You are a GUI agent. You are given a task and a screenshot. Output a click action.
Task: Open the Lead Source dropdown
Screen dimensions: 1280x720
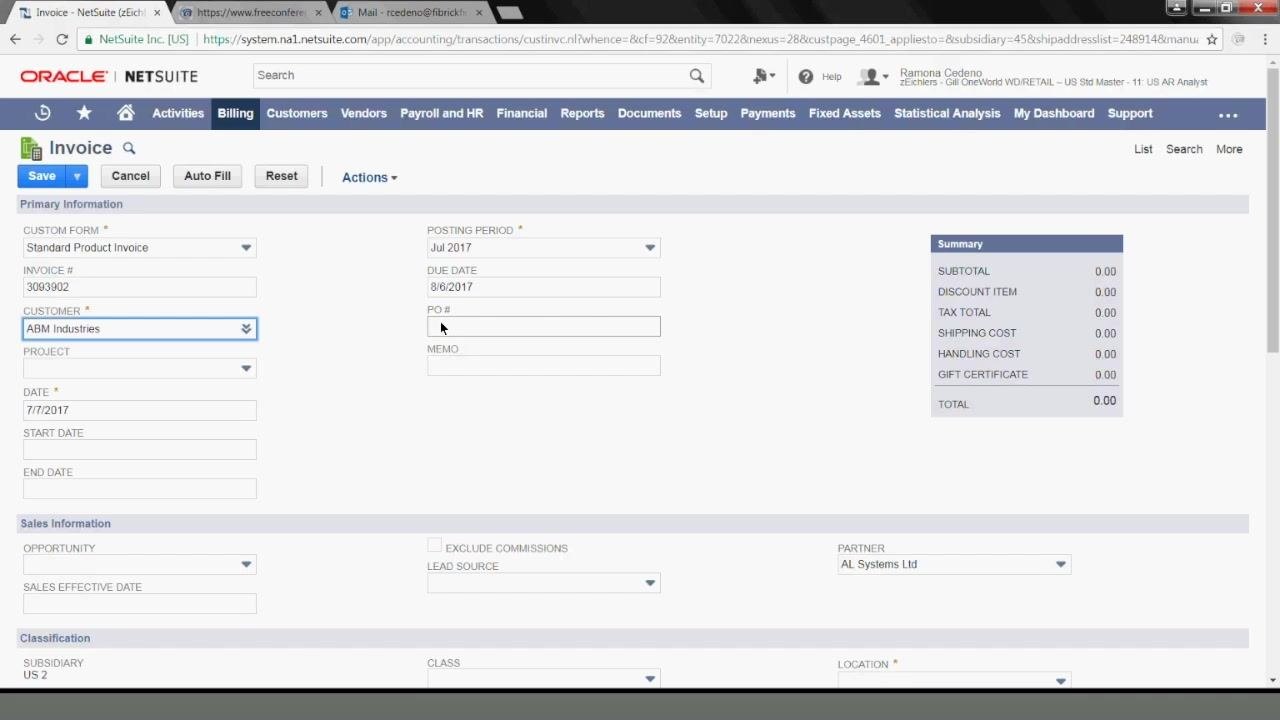coord(650,583)
